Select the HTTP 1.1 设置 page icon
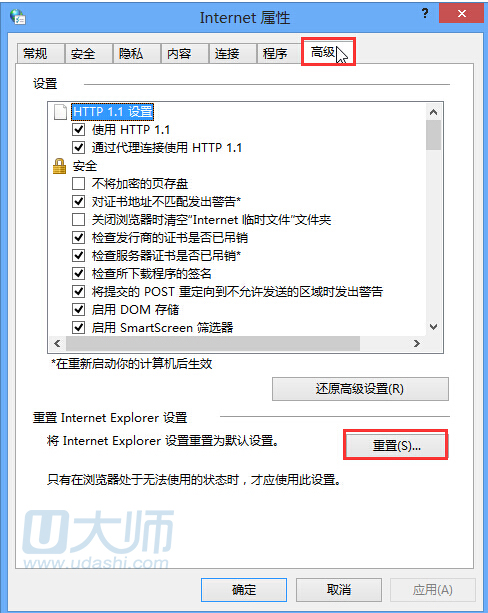This screenshot has width=488, height=613. (60, 112)
